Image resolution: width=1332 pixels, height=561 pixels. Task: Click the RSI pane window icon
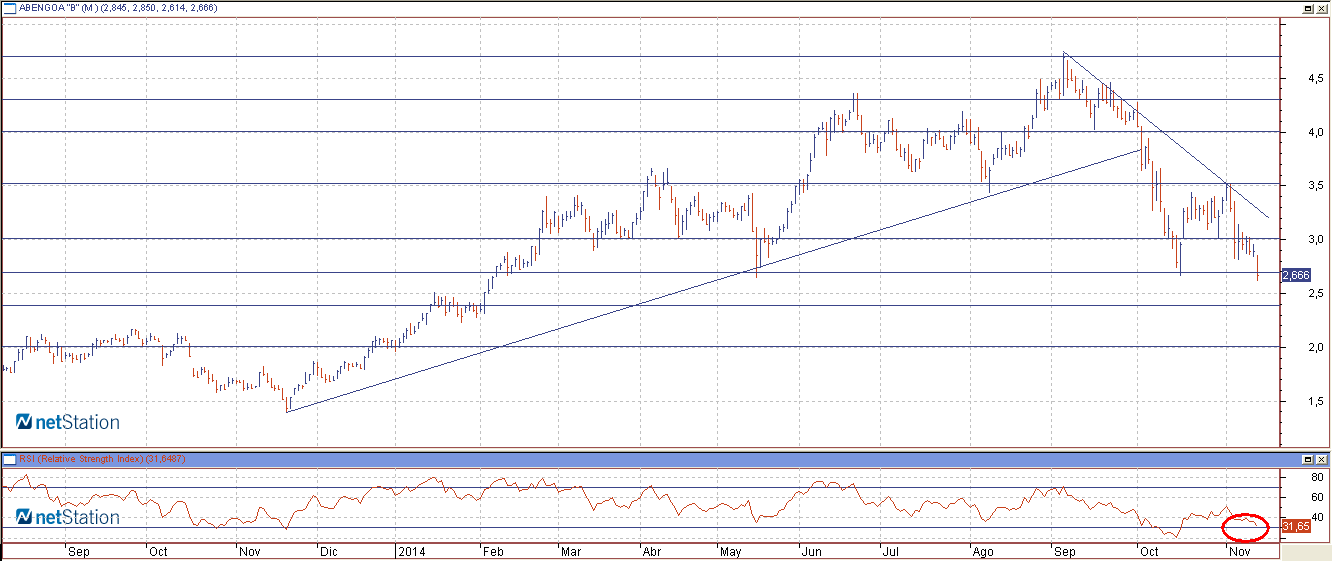[x=9, y=459]
